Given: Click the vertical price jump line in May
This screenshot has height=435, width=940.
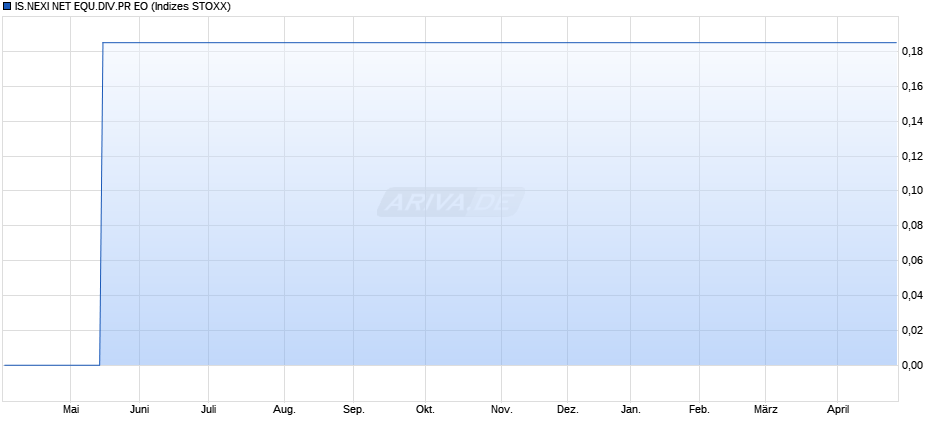Looking at the screenshot, I should pyautogui.click(x=102, y=200).
